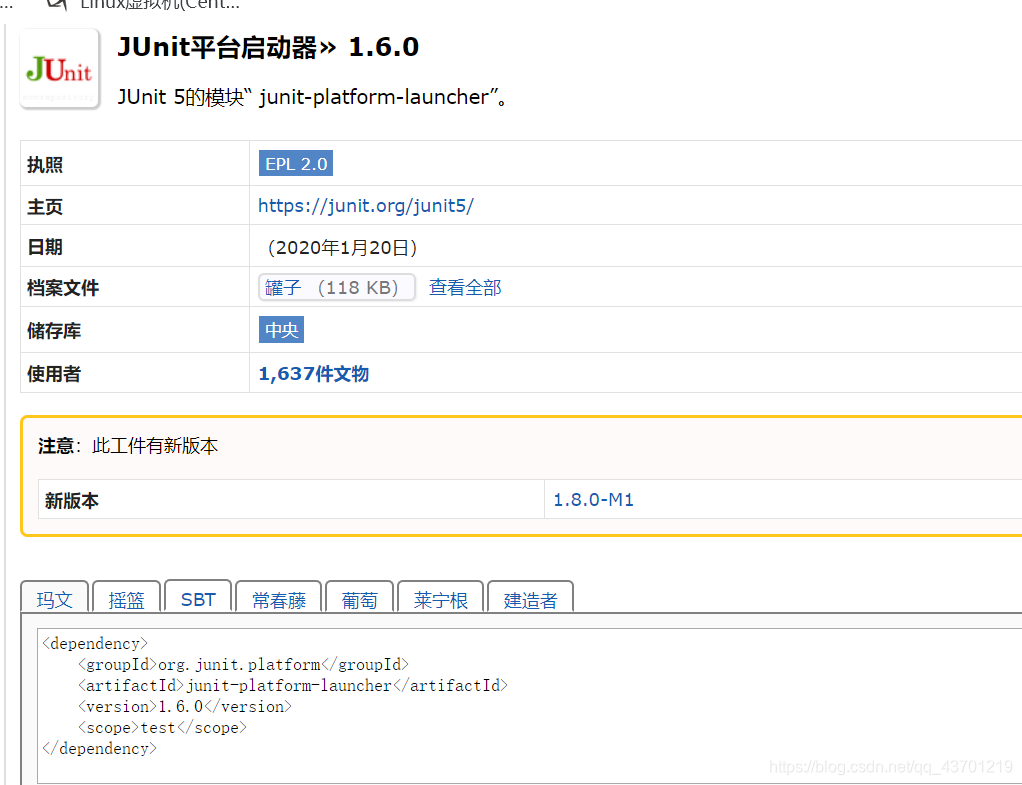Click the 注意: 此工件有新版本 notice text
1022x785 pixels.
(x=128, y=446)
